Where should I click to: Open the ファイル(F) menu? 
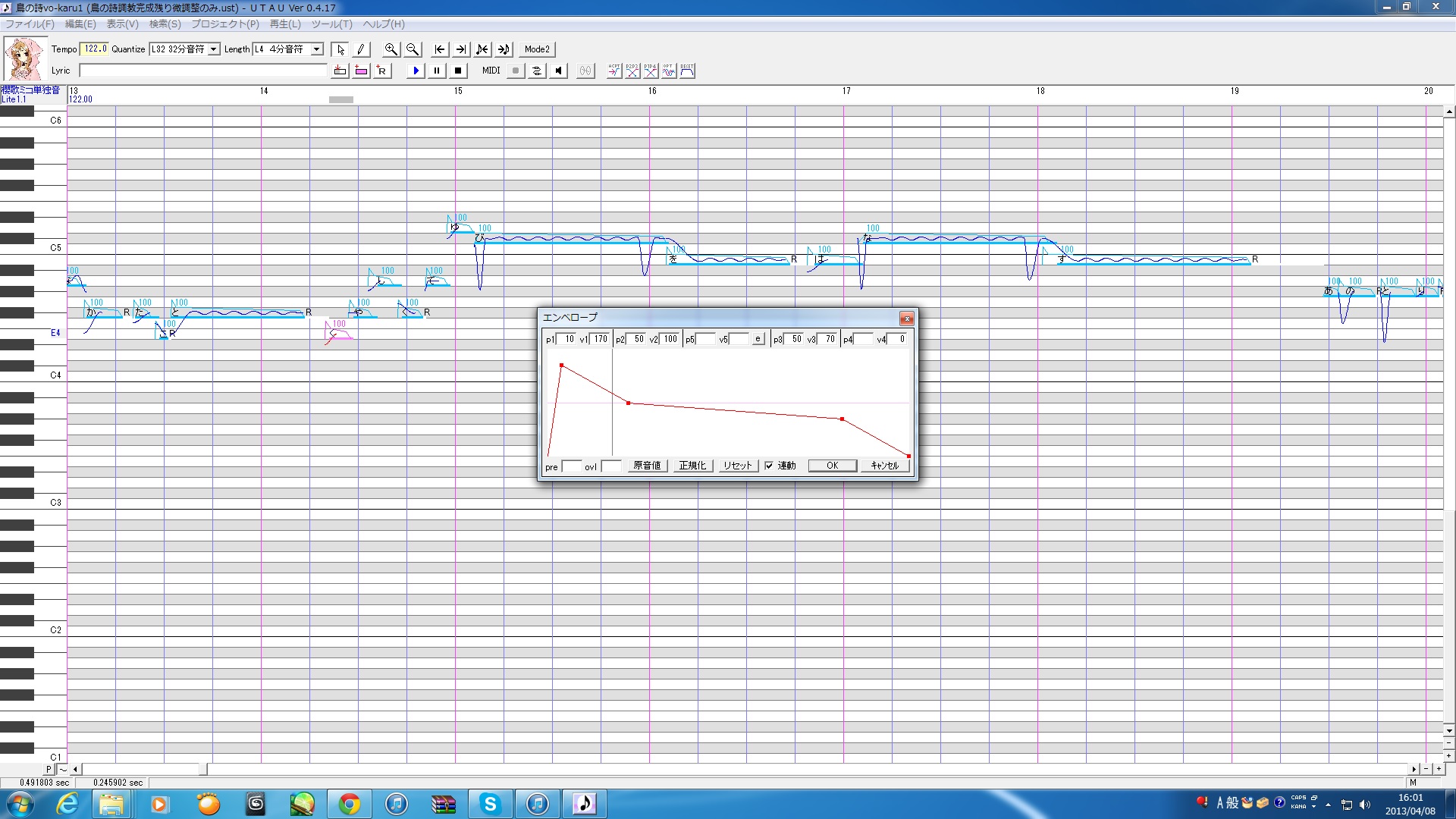point(30,24)
